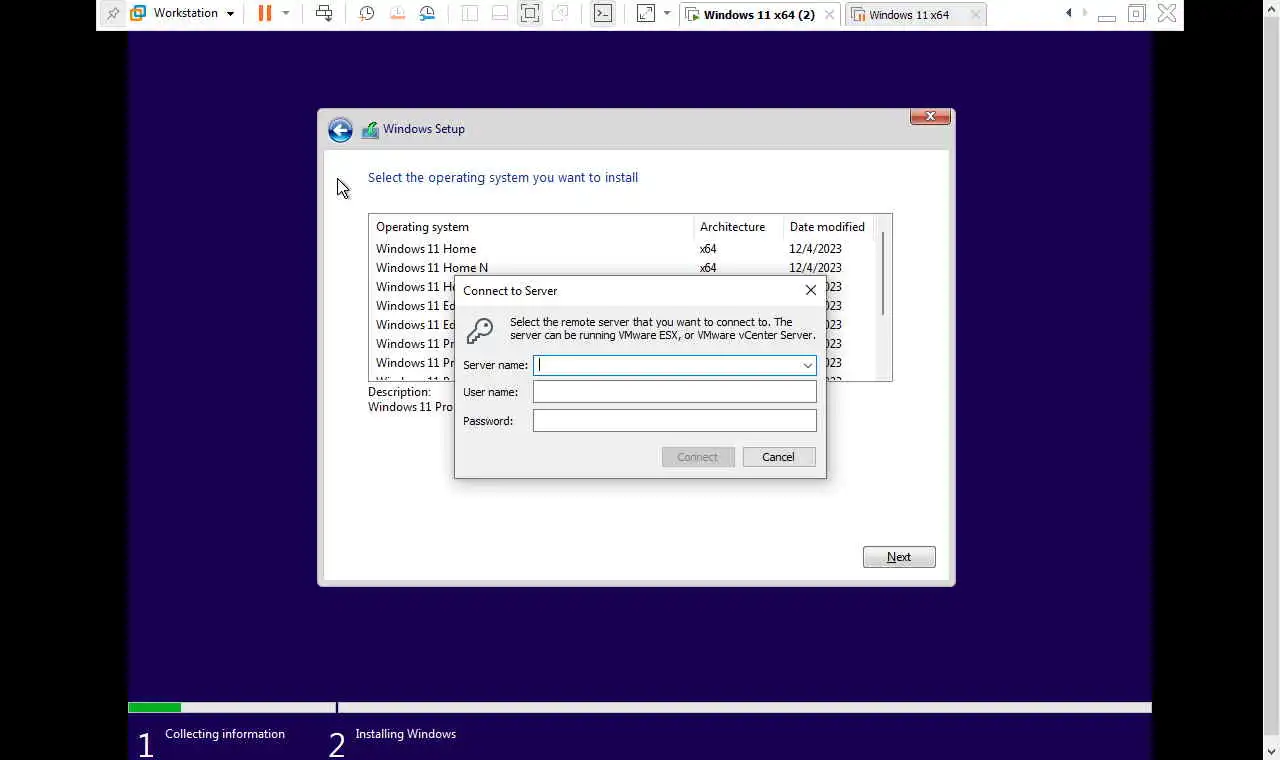The height and width of the screenshot is (760, 1280).
Task: Click the Next button in Windows Setup
Action: pos(899,557)
